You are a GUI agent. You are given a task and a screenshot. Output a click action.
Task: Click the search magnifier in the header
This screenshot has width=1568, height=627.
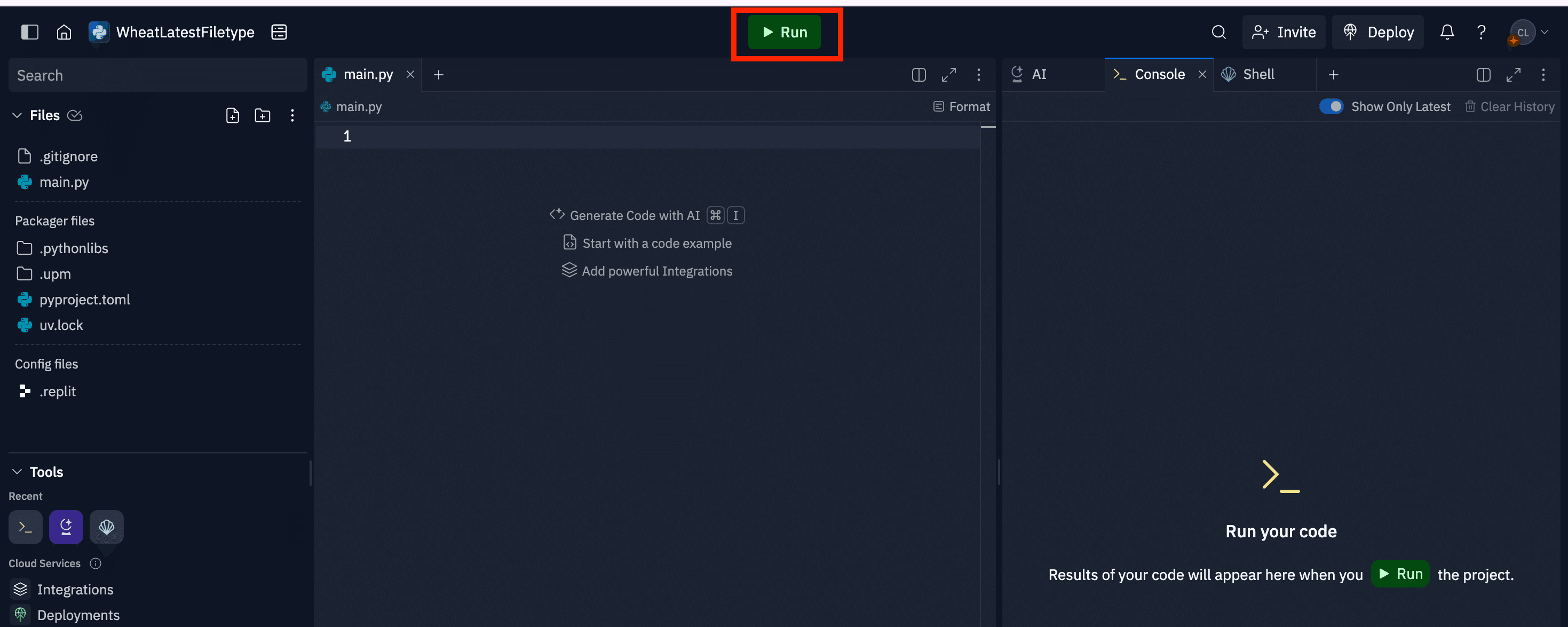[1218, 32]
